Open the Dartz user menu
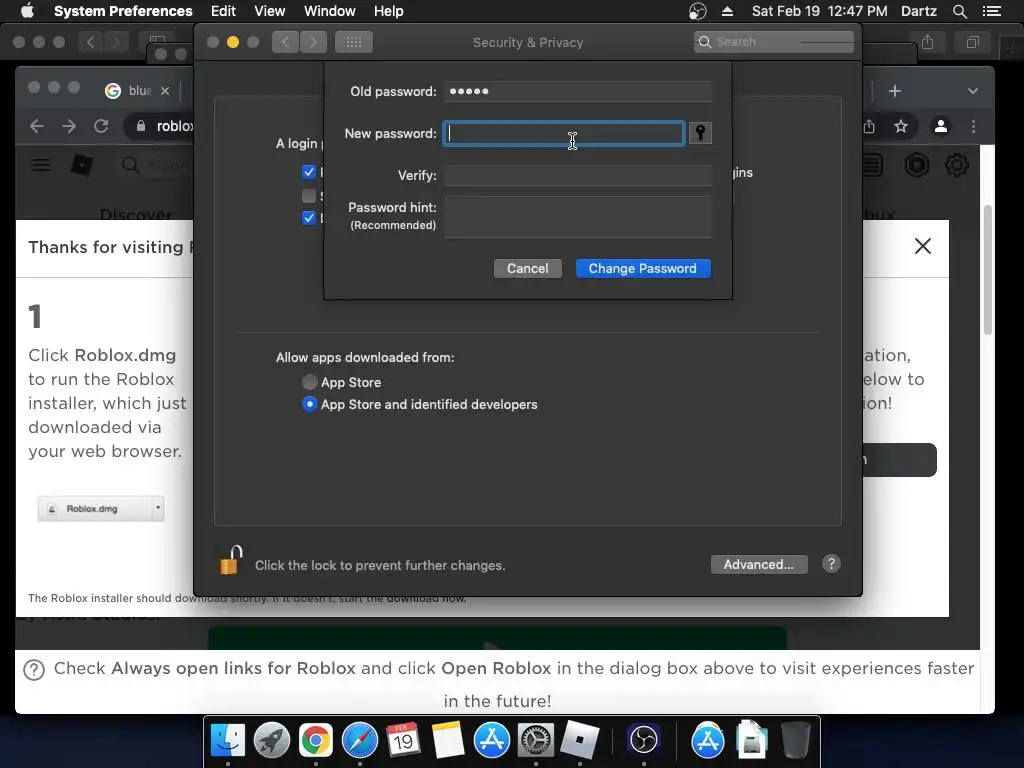 (919, 11)
